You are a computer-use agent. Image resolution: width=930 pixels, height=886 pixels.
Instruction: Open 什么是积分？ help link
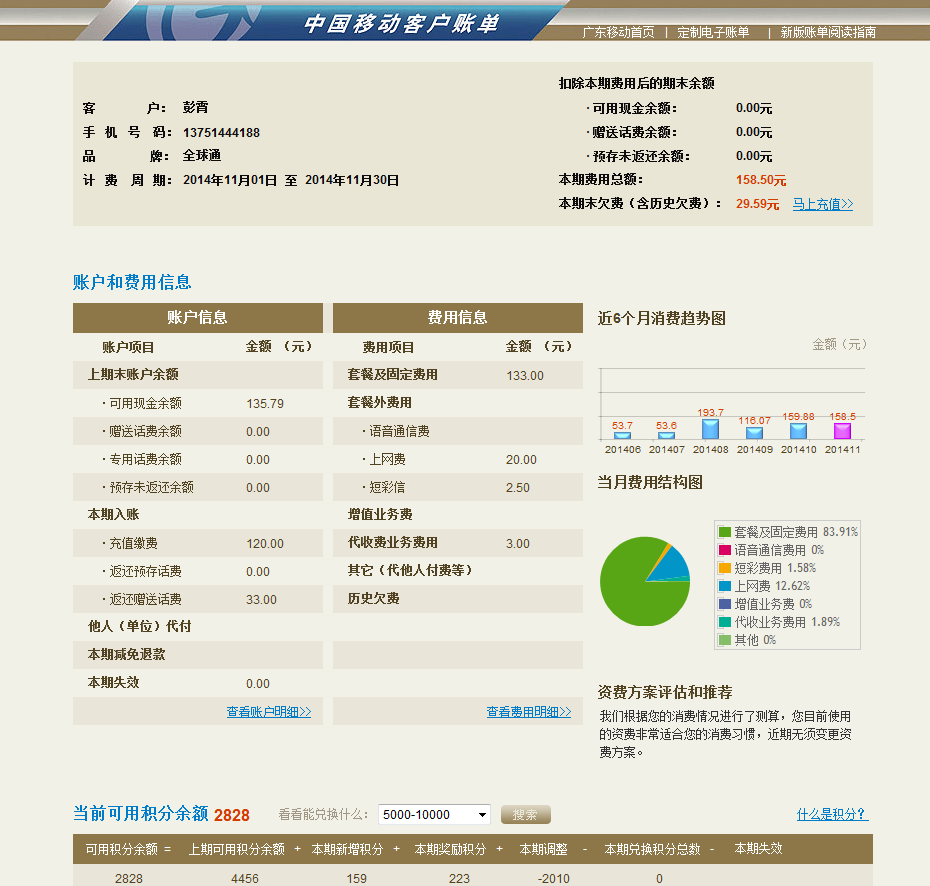coord(832,814)
